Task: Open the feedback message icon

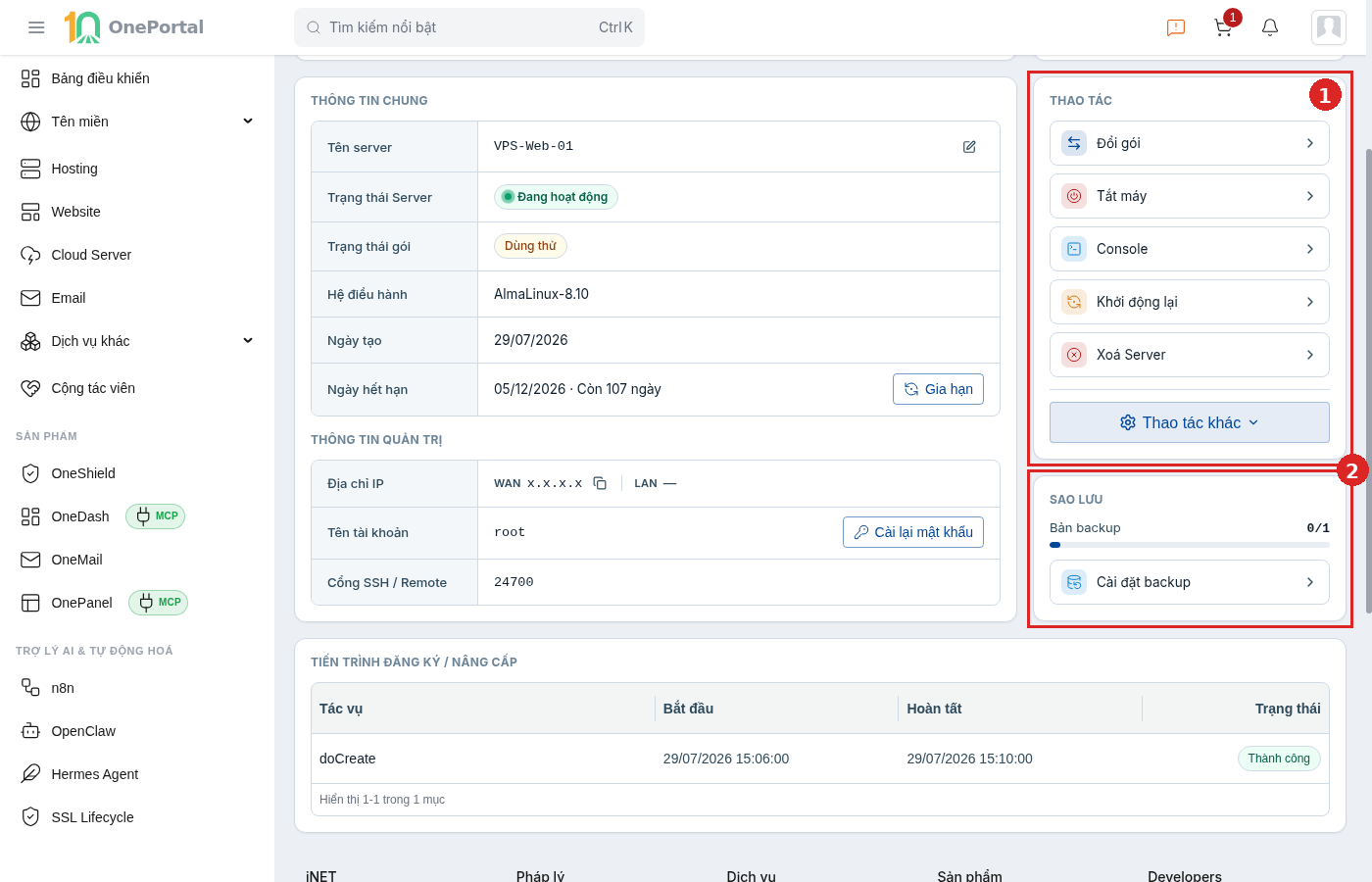Action: coord(1176,27)
